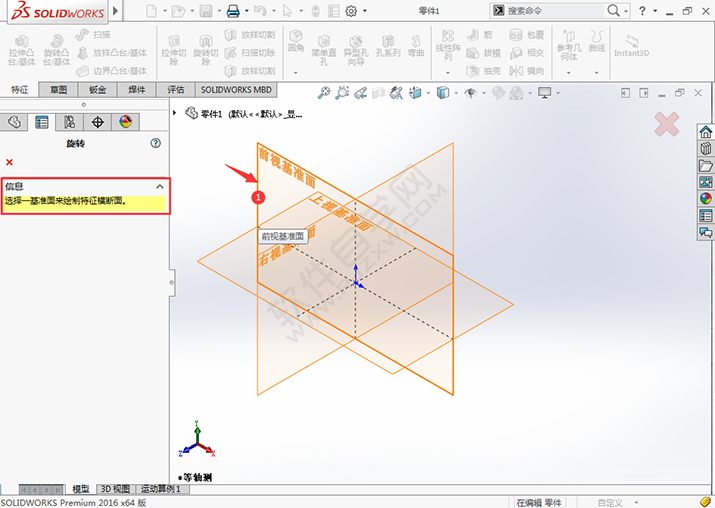Click the Fillet (圆角) tool

click(296, 41)
